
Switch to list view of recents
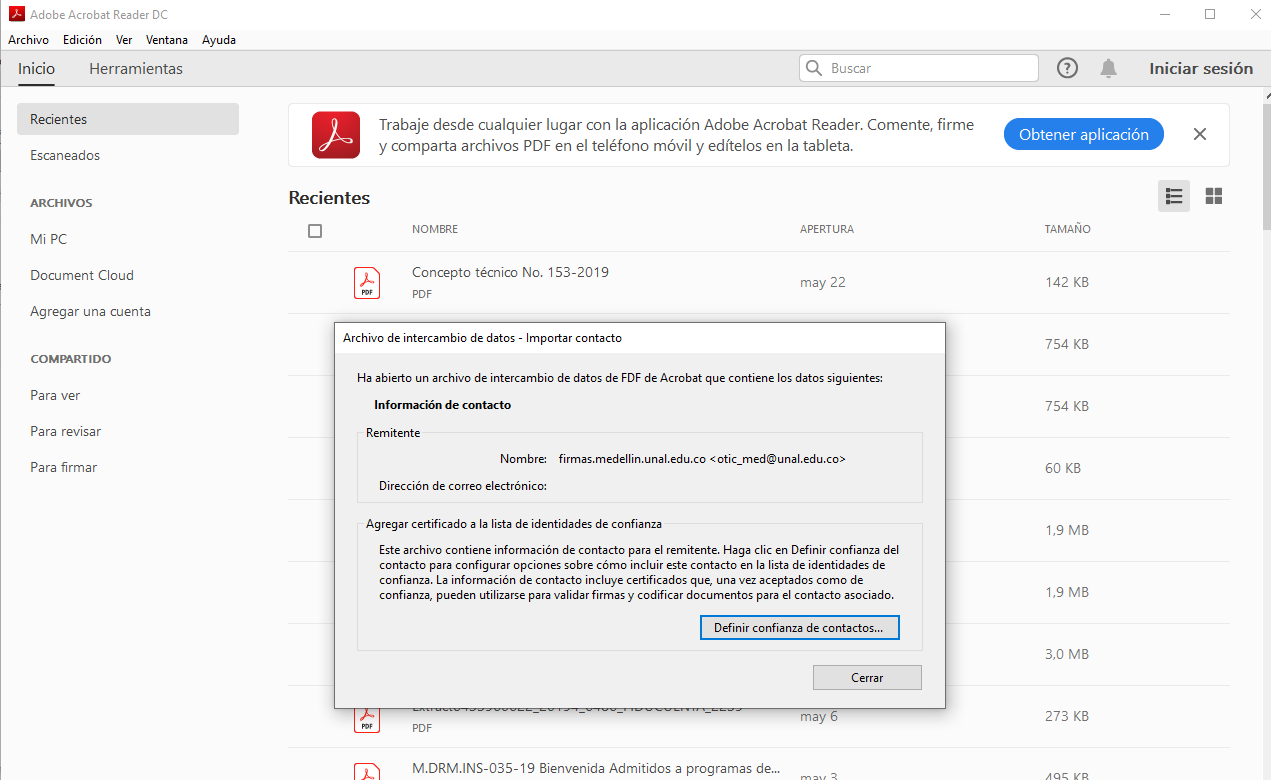[x=1174, y=196]
